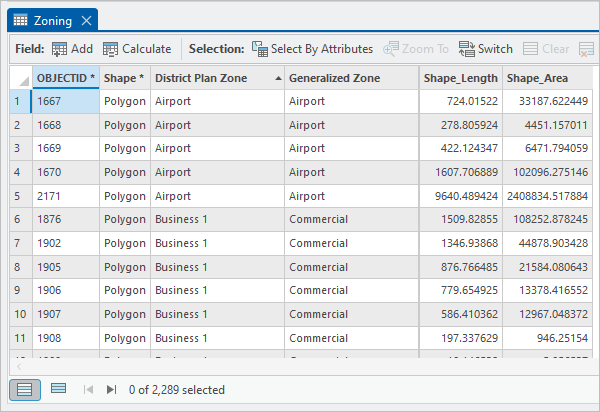Open Select By Attributes

pos(312,48)
